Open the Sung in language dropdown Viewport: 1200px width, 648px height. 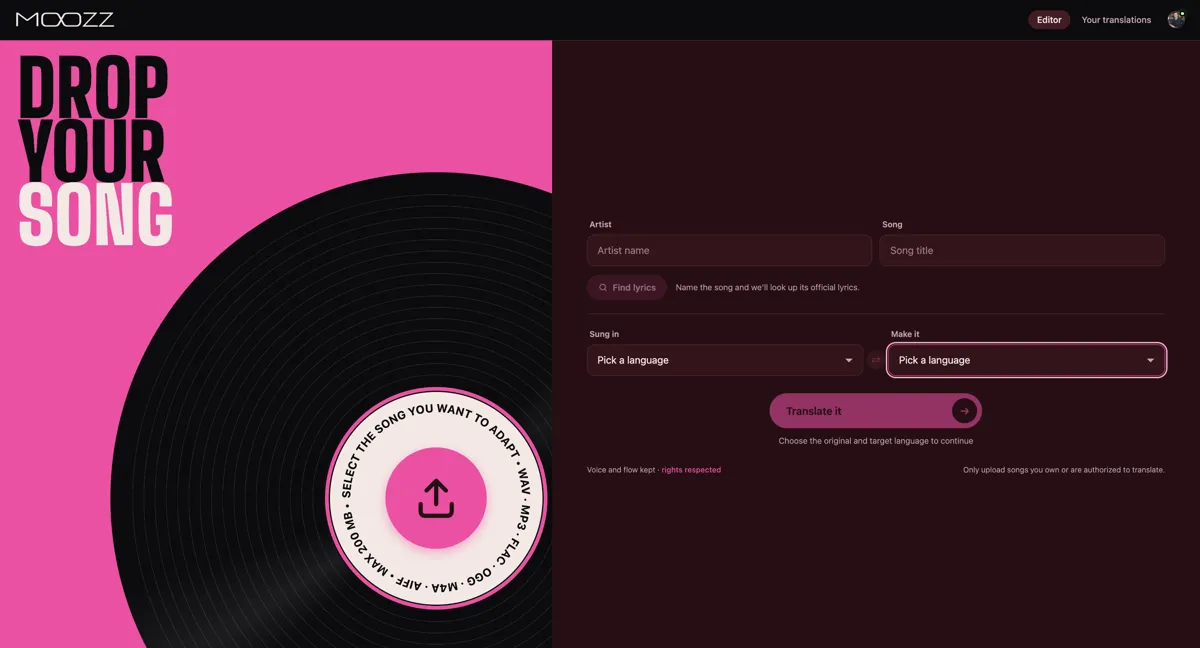pyautogui.click(x=725, y=360)
